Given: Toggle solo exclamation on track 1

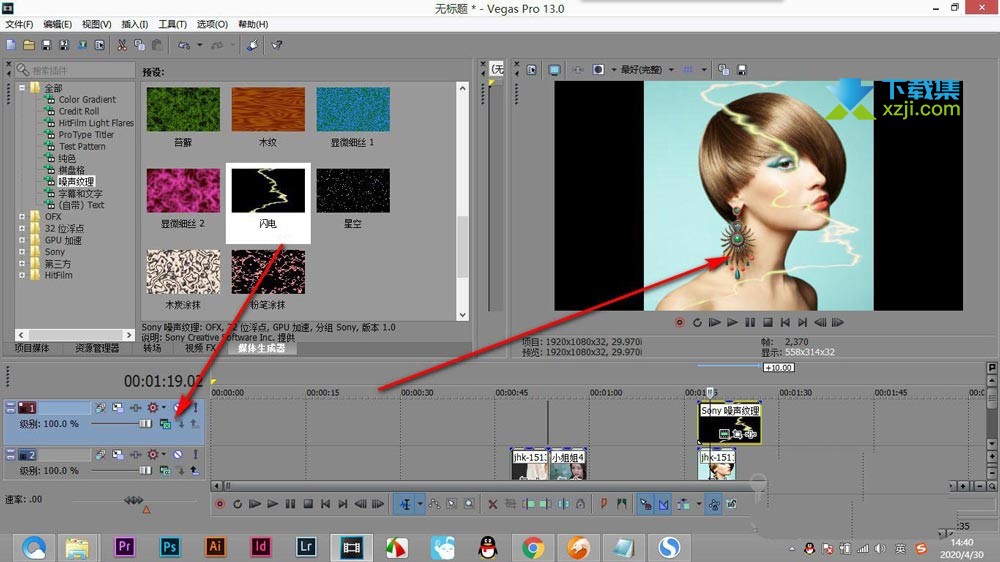Looking at the screenshot, I should click(195, 407).
